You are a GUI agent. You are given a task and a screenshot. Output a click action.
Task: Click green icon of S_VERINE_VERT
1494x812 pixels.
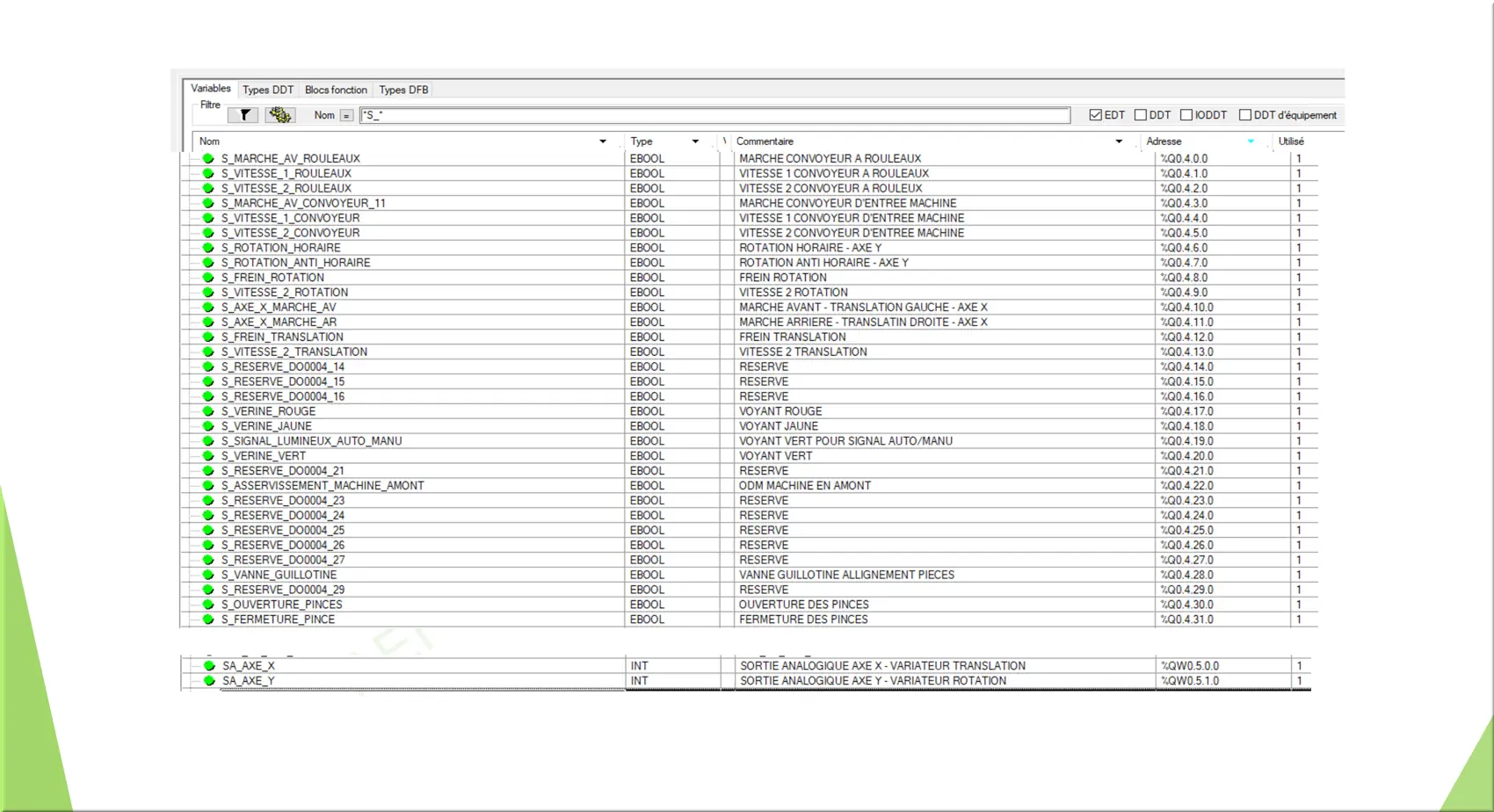(x=208, y=456)
